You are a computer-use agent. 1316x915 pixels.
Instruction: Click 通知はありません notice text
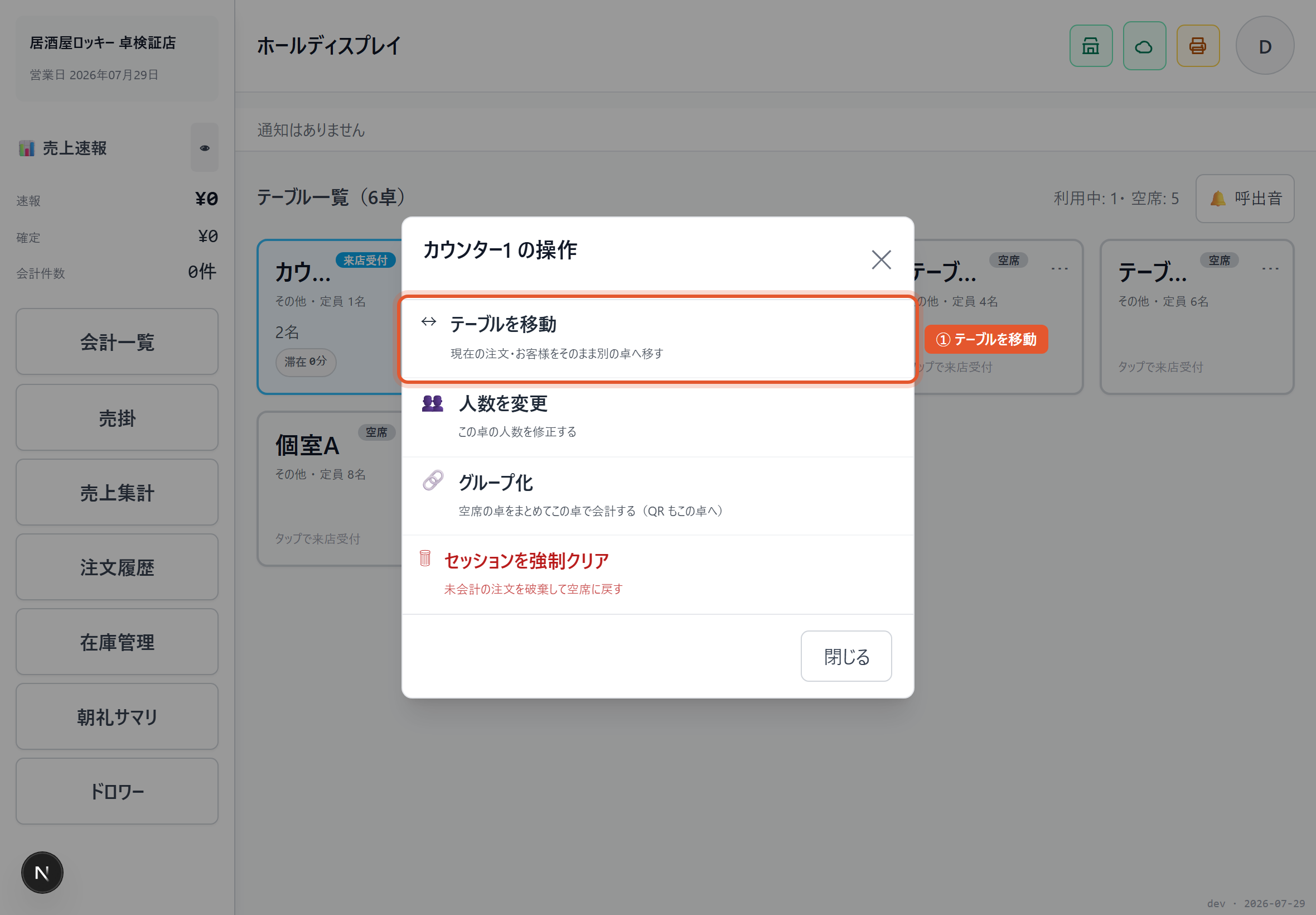(311, 130)
